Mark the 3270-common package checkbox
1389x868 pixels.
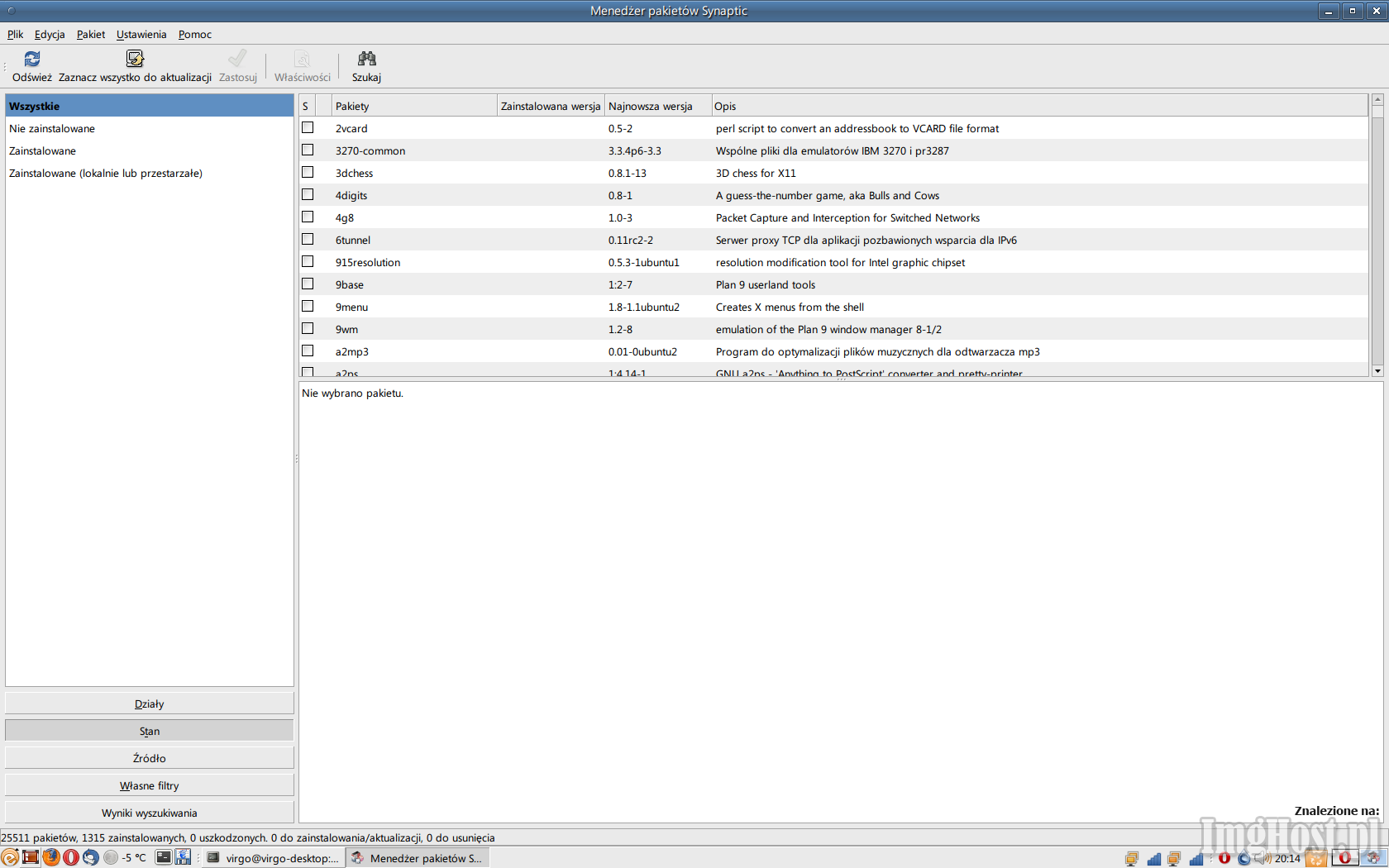[308, 150]
